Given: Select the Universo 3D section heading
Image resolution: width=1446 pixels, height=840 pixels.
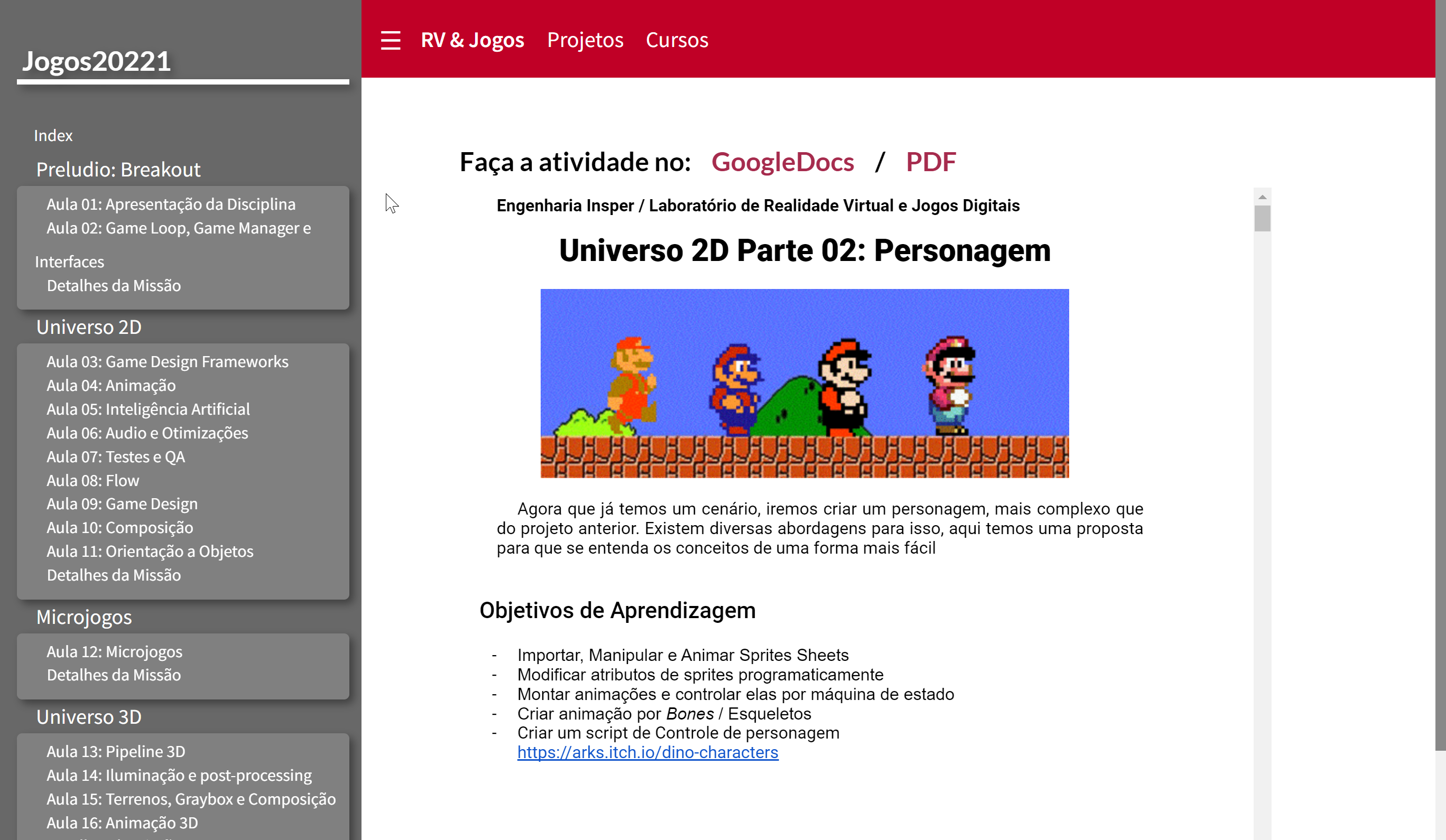Looking at the screenshot, I should 89,716.
